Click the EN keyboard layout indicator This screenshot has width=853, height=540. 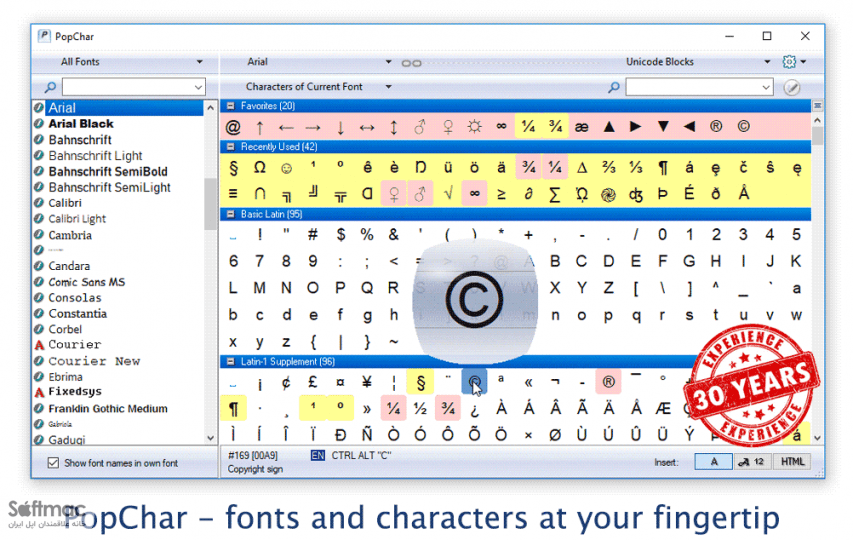(318, 456)
